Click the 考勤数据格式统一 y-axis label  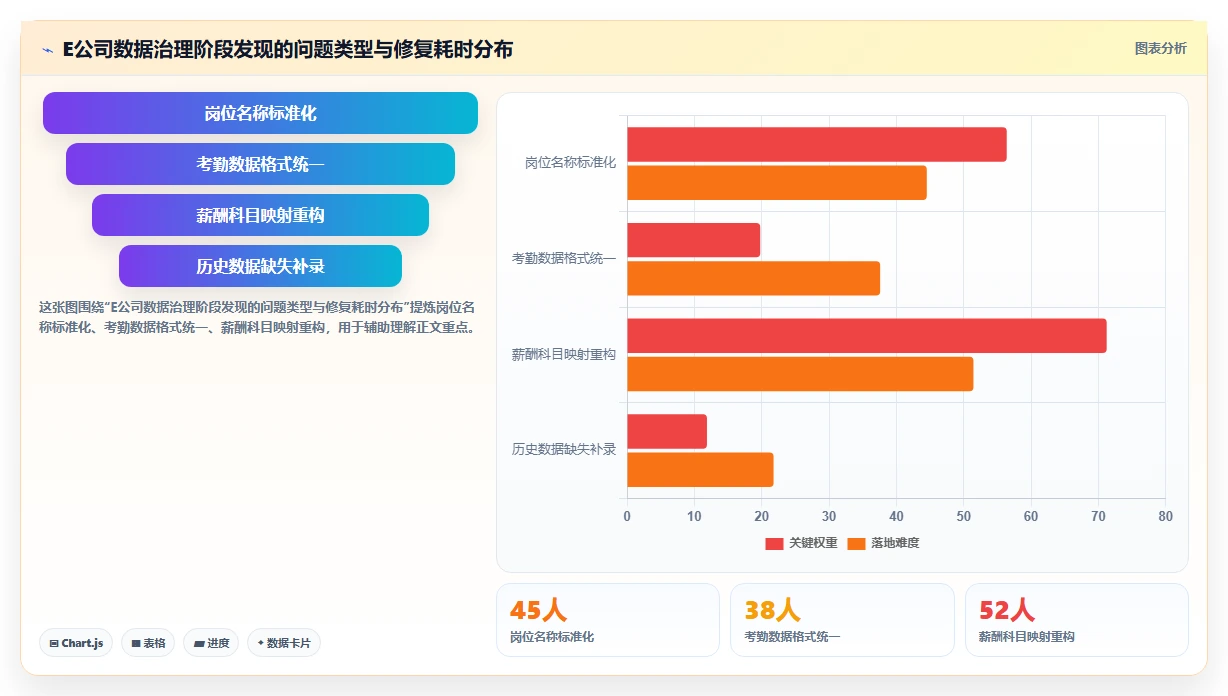(564, 258)
